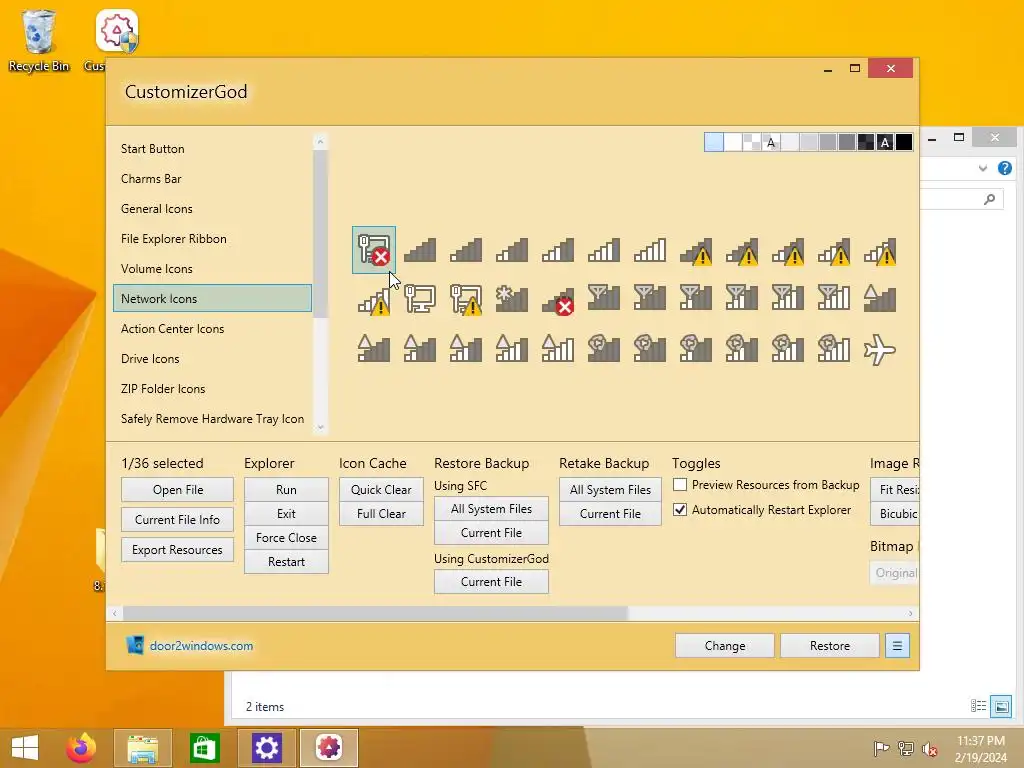Select the plain three-bar wireless signal icon
This screenshot has height=768, width=1024.
tap(558, 250)
